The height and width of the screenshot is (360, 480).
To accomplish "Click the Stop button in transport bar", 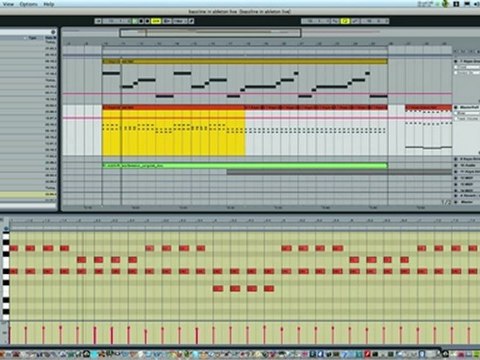I will pyautogui.click(x=141, y=21).
